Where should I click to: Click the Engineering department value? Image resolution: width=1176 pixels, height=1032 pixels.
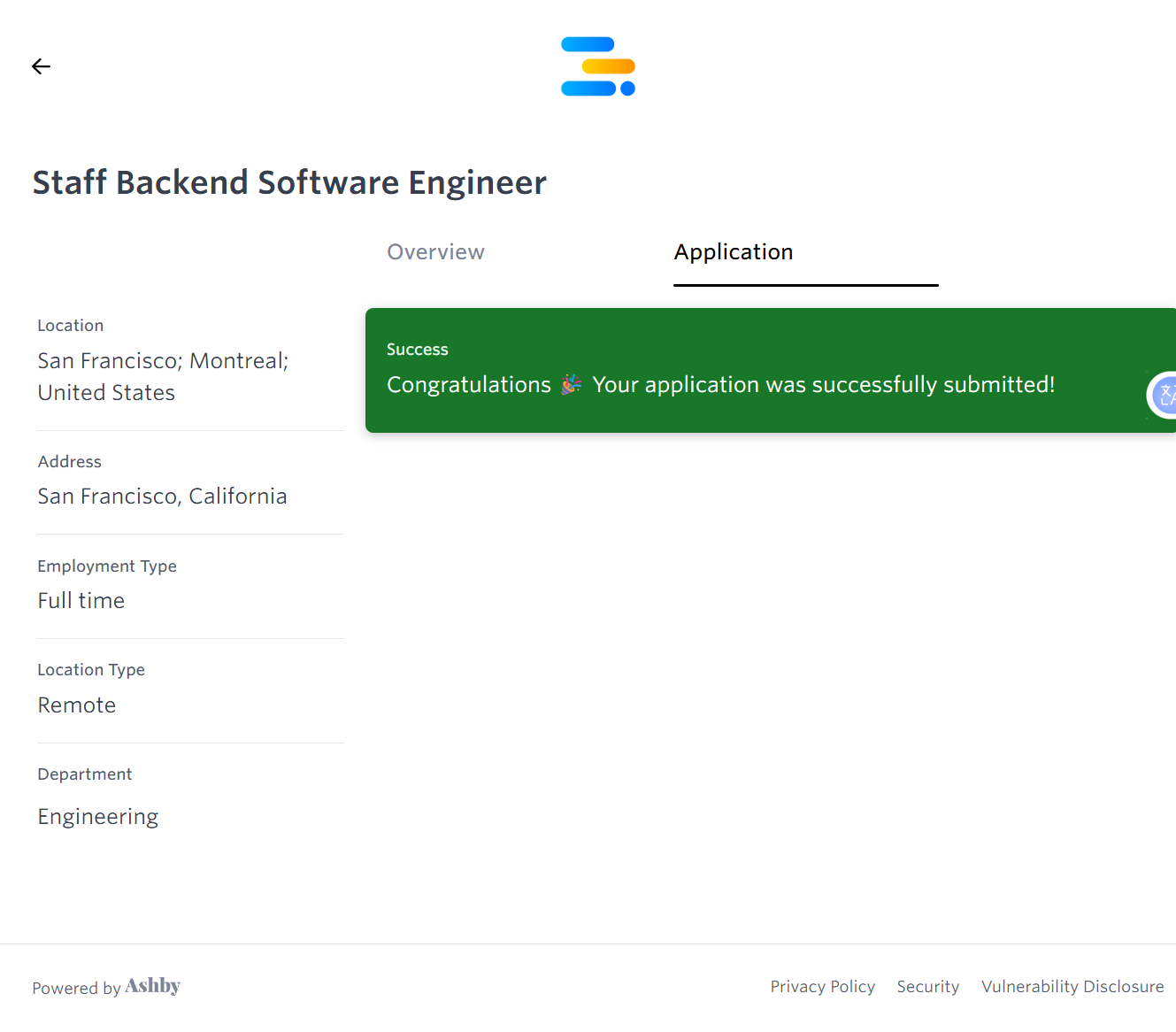point(98,817)
